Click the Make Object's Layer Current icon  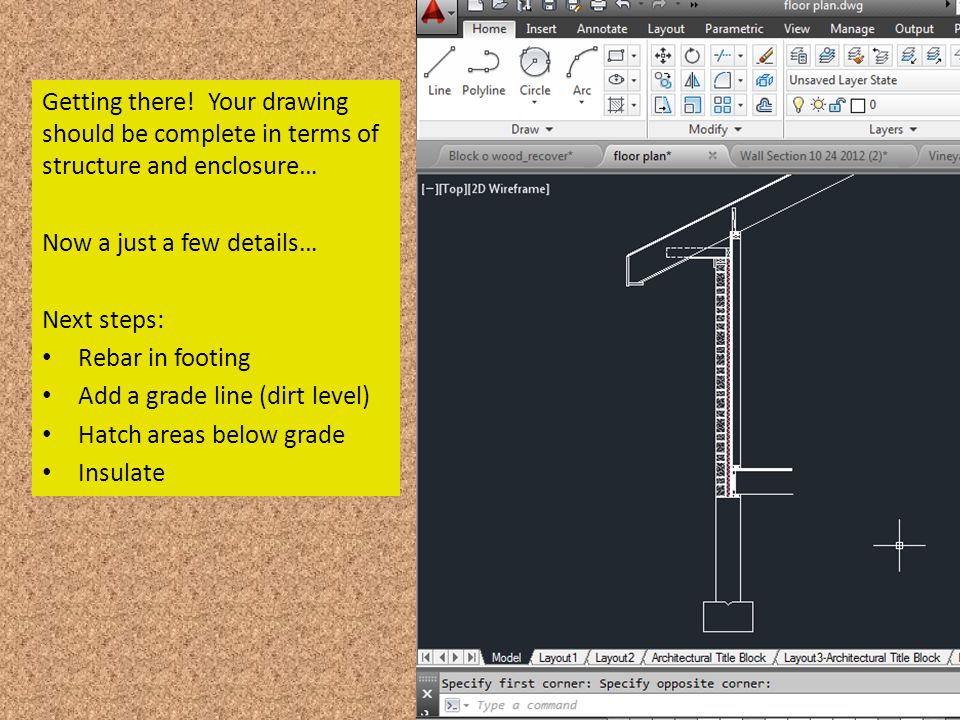827,56
